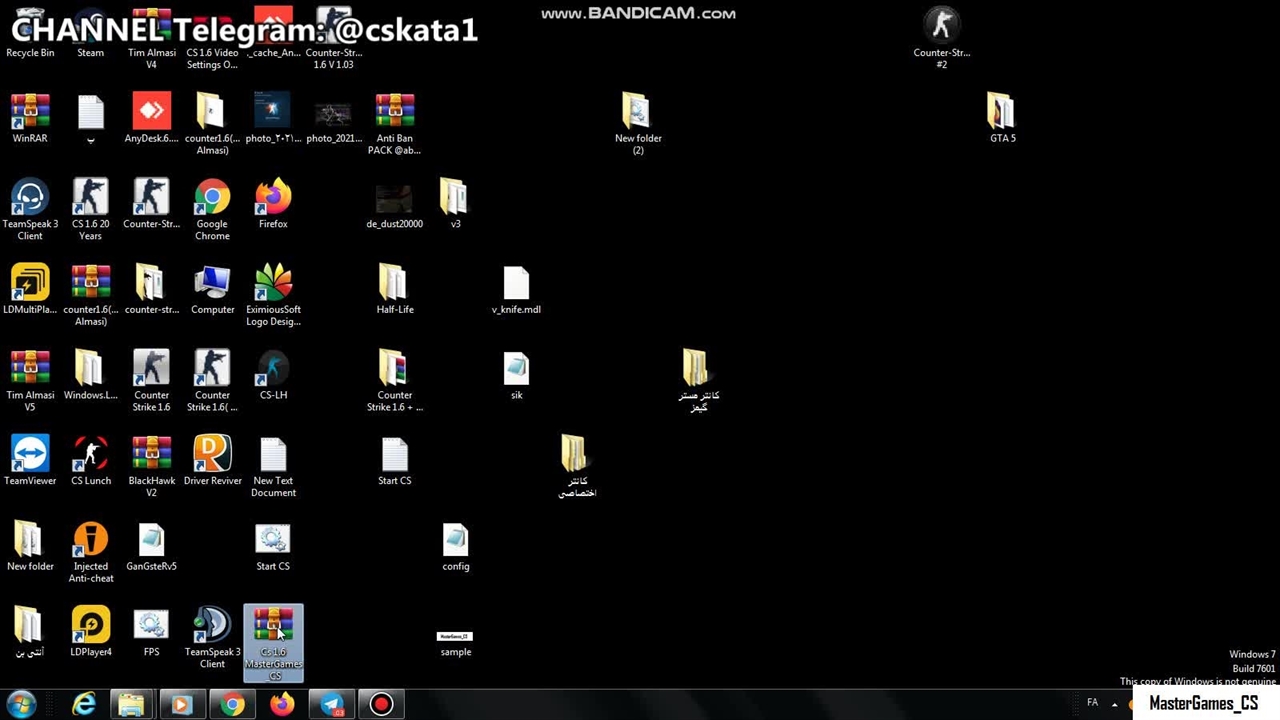Open the Steam desktop shortcut
The image size is (1280, 720).
pos(90,35)
